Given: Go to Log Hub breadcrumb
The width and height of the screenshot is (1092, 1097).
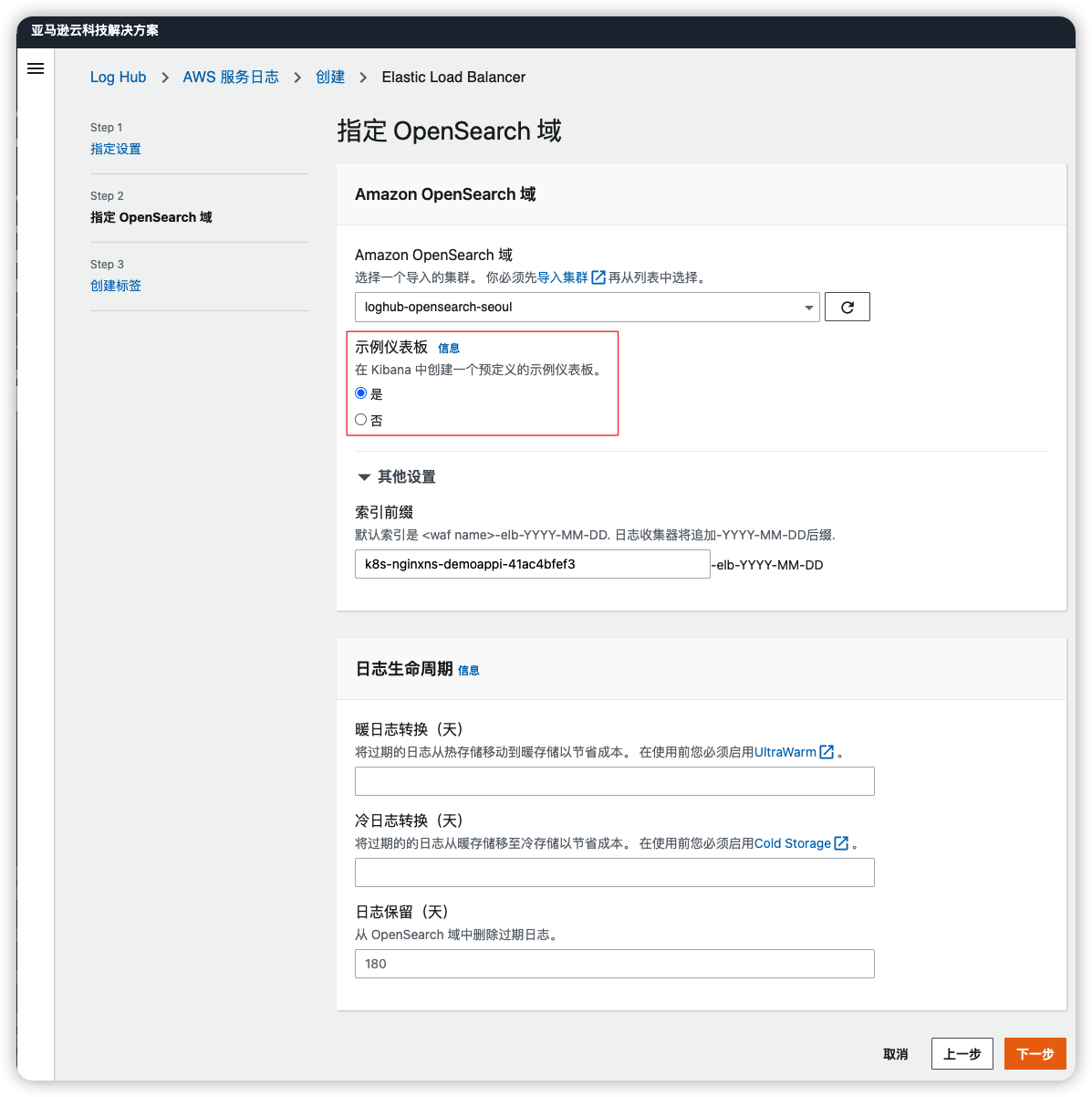Looking at the screenshot, I should pos(119,77).
